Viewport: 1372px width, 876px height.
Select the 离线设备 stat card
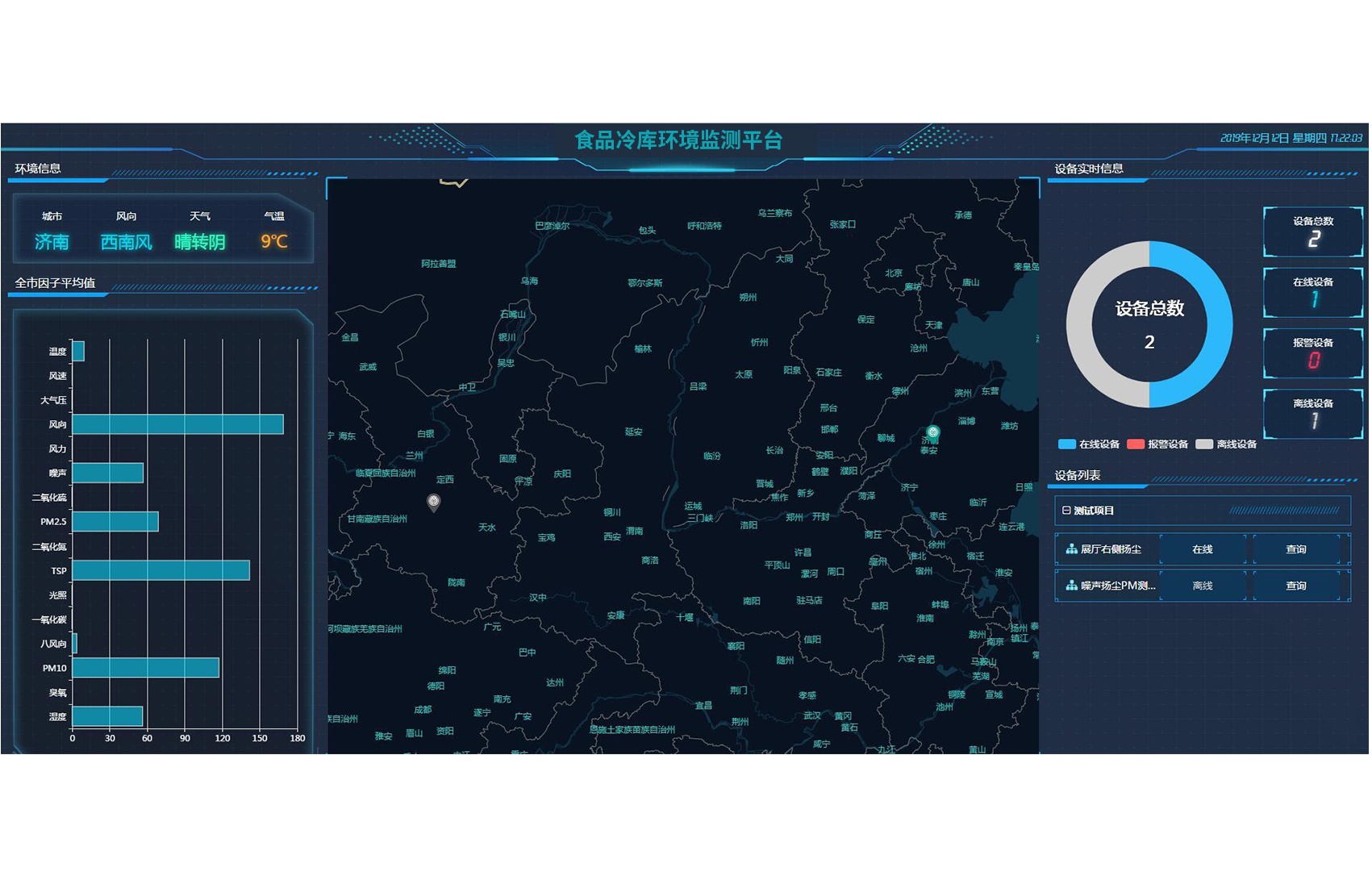coord(1312,414)
